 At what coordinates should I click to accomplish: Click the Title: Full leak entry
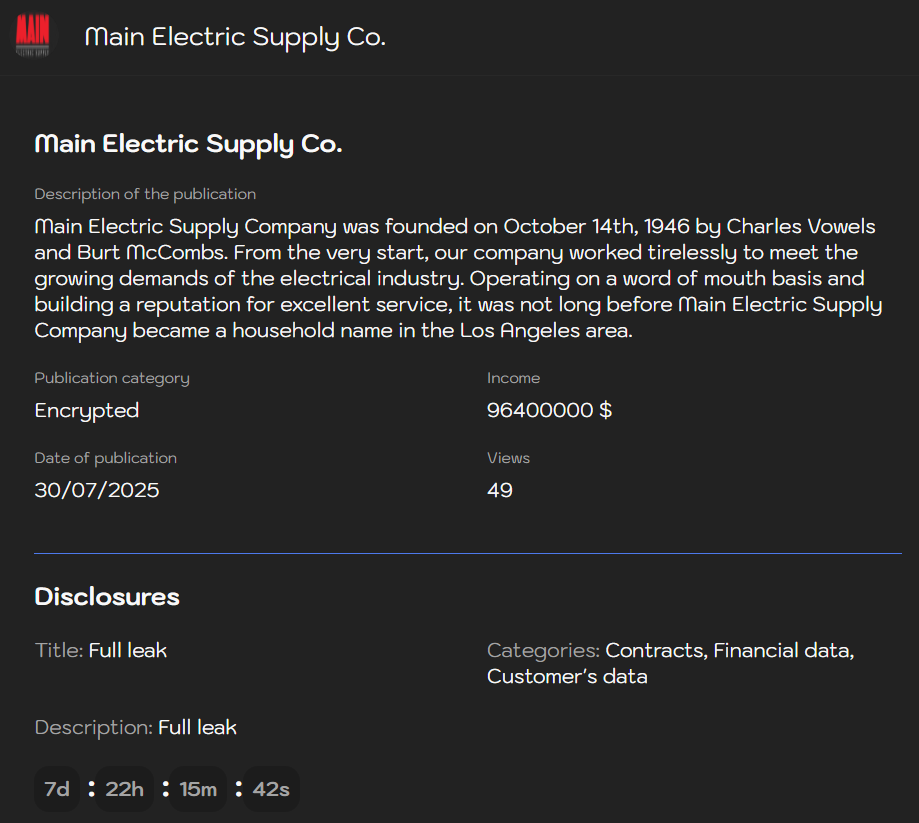pos(101,650)
